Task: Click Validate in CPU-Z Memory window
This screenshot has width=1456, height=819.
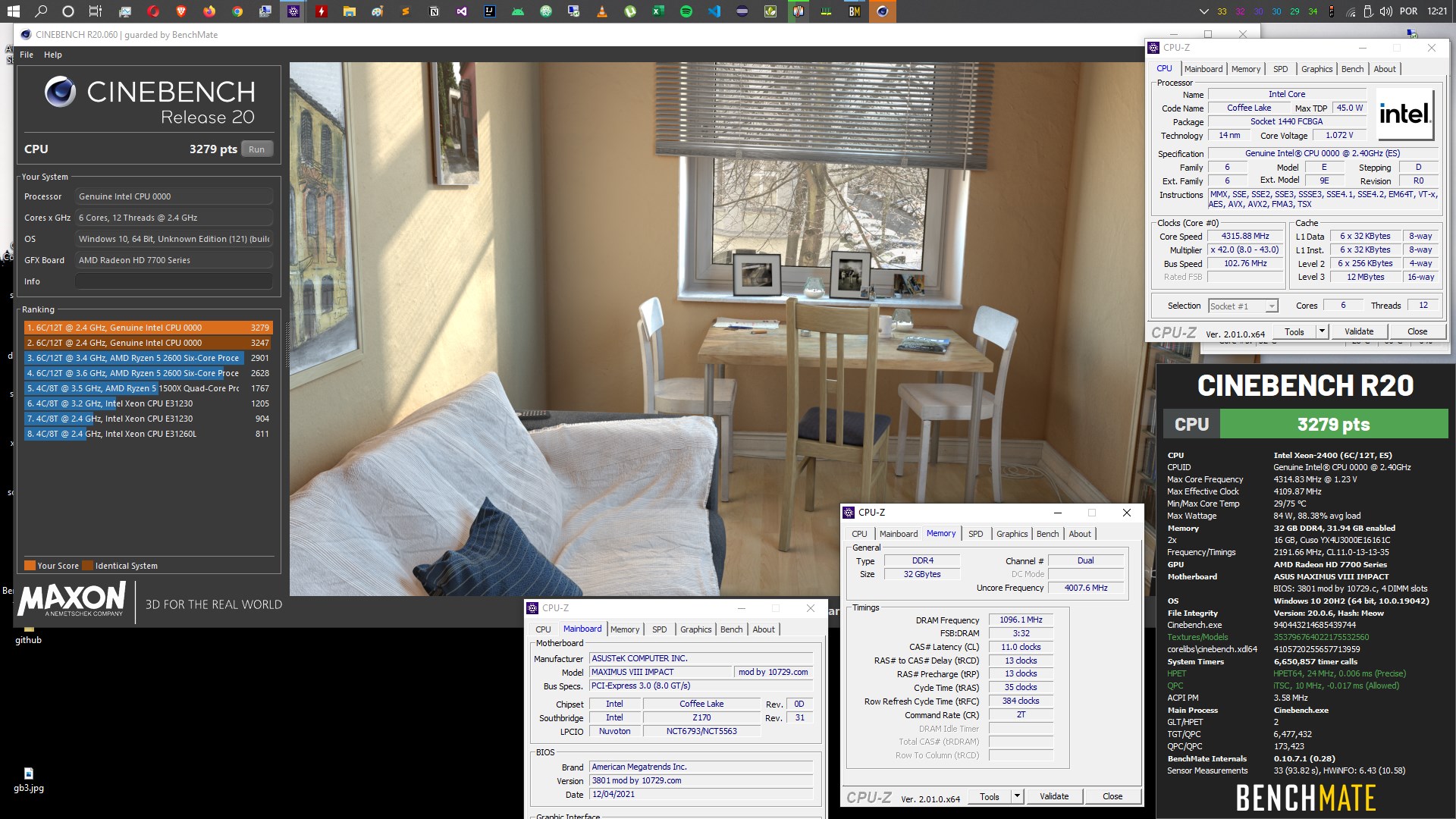Action: point(1054,796)
